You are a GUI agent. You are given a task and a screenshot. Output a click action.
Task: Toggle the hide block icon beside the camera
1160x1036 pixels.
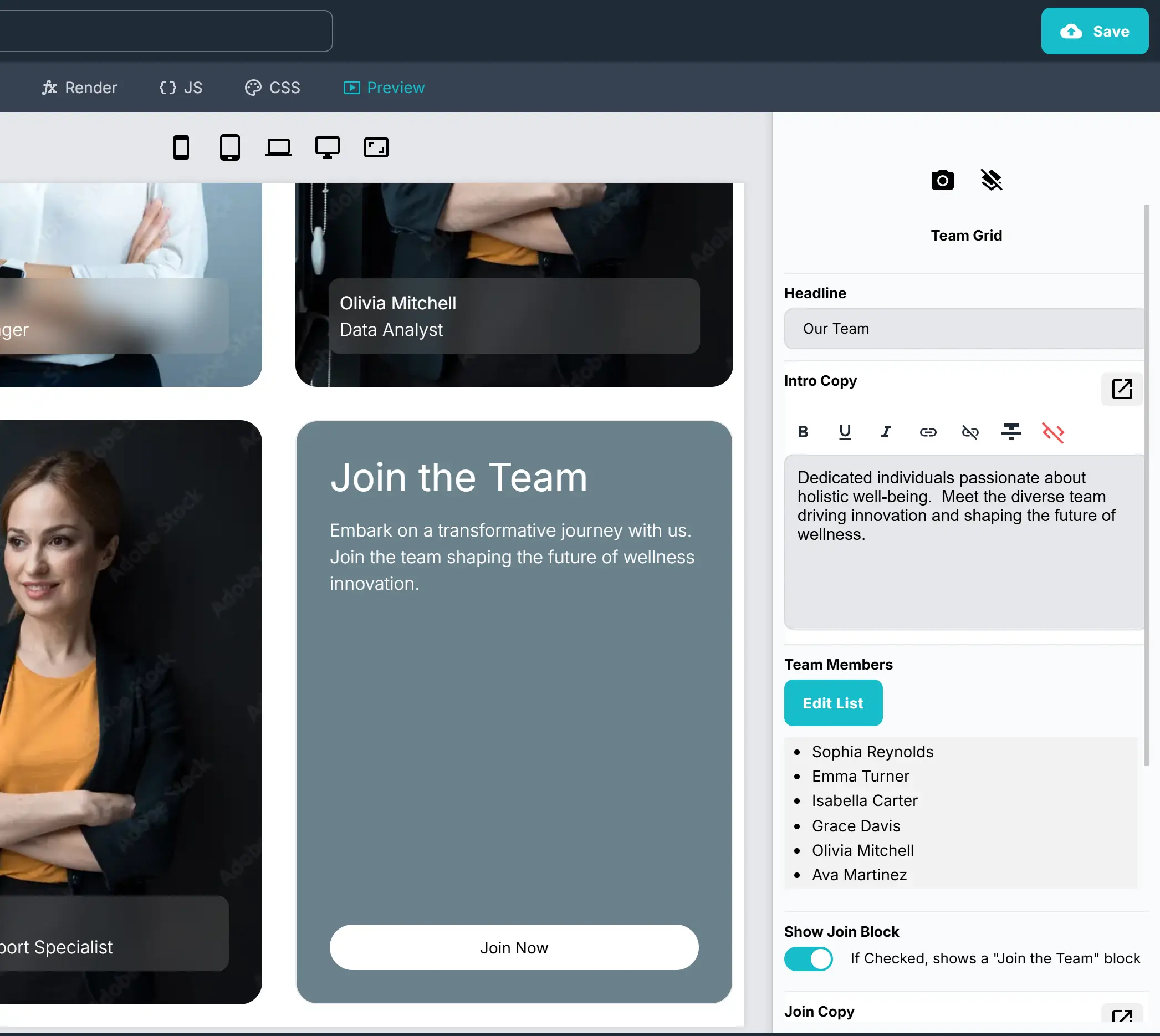click(991, 180)
